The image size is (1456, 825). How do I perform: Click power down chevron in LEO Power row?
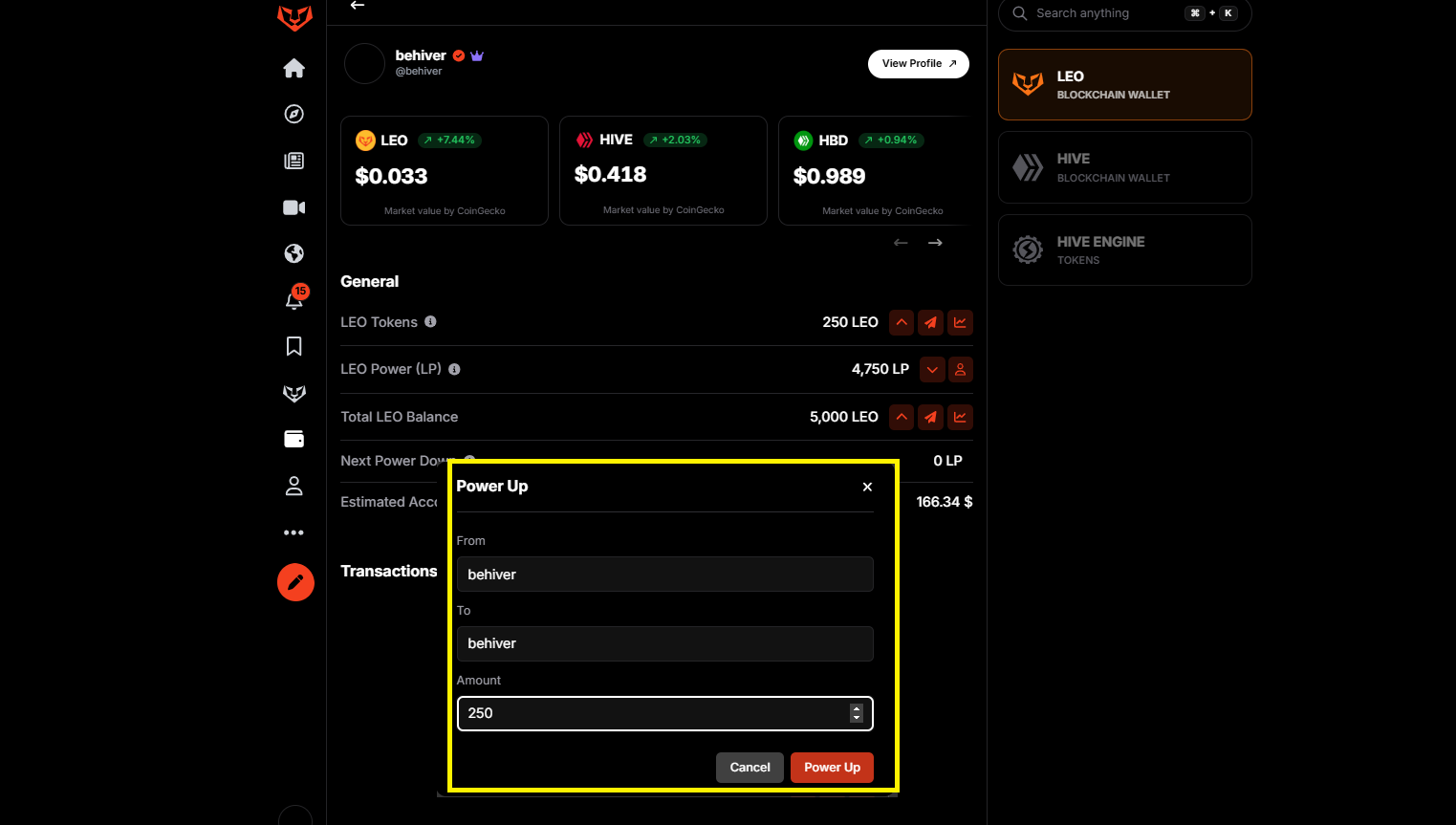coord(932,369)
